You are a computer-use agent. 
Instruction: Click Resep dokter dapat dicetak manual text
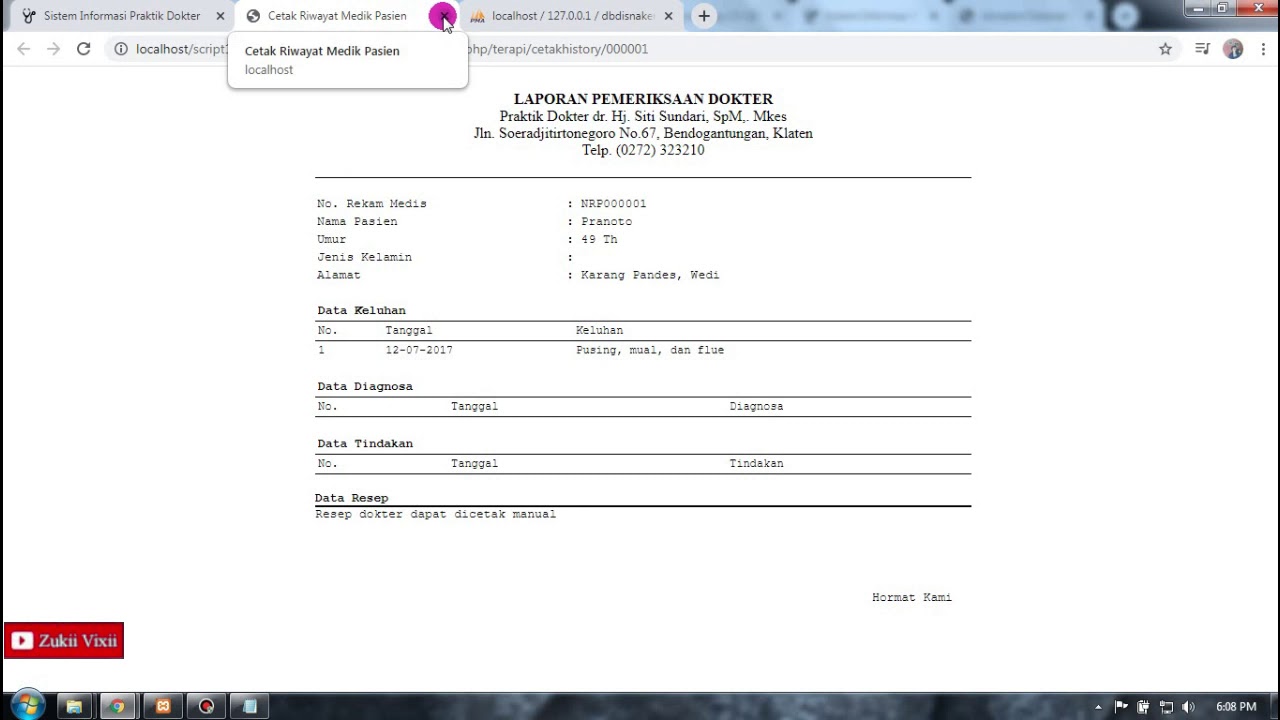coord(435,514)
